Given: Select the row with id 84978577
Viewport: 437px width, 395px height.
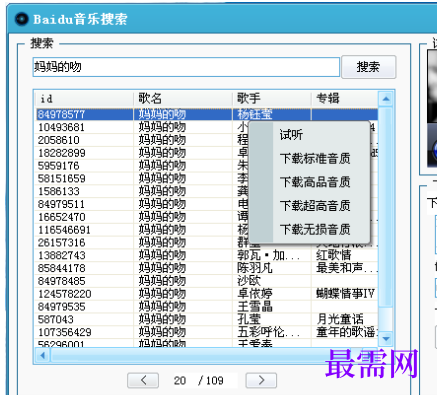Looking at the screenshot, I should click(x=207, y=114).
